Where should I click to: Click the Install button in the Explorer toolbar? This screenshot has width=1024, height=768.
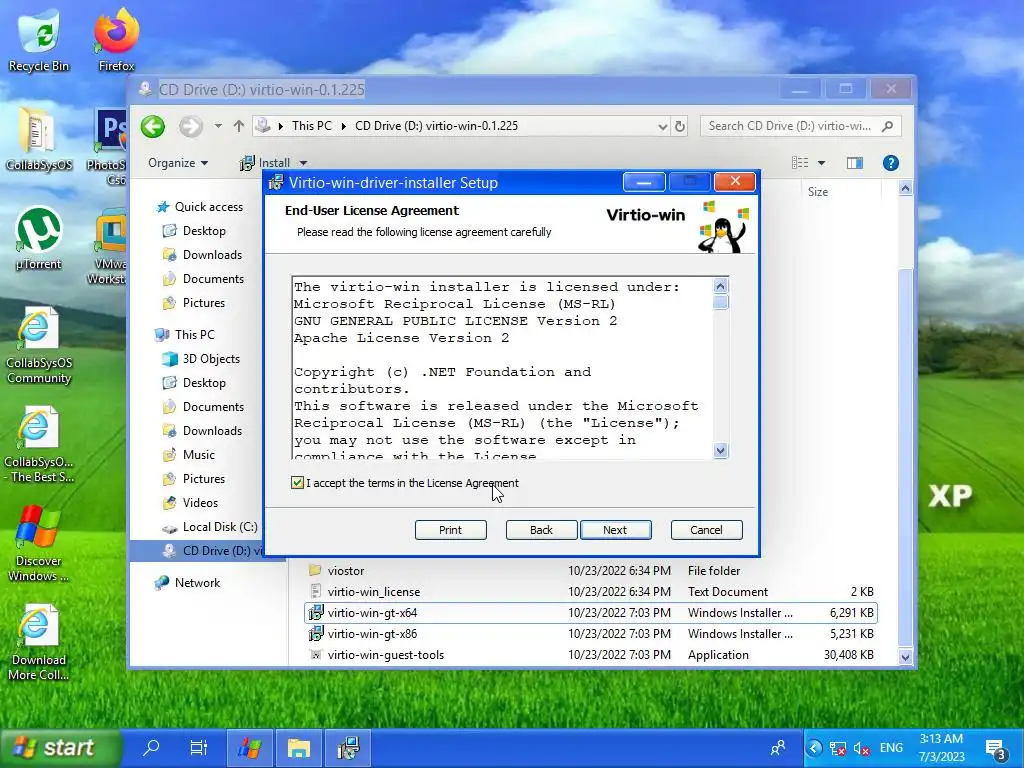pyautogui.click(x=265, y=163)
